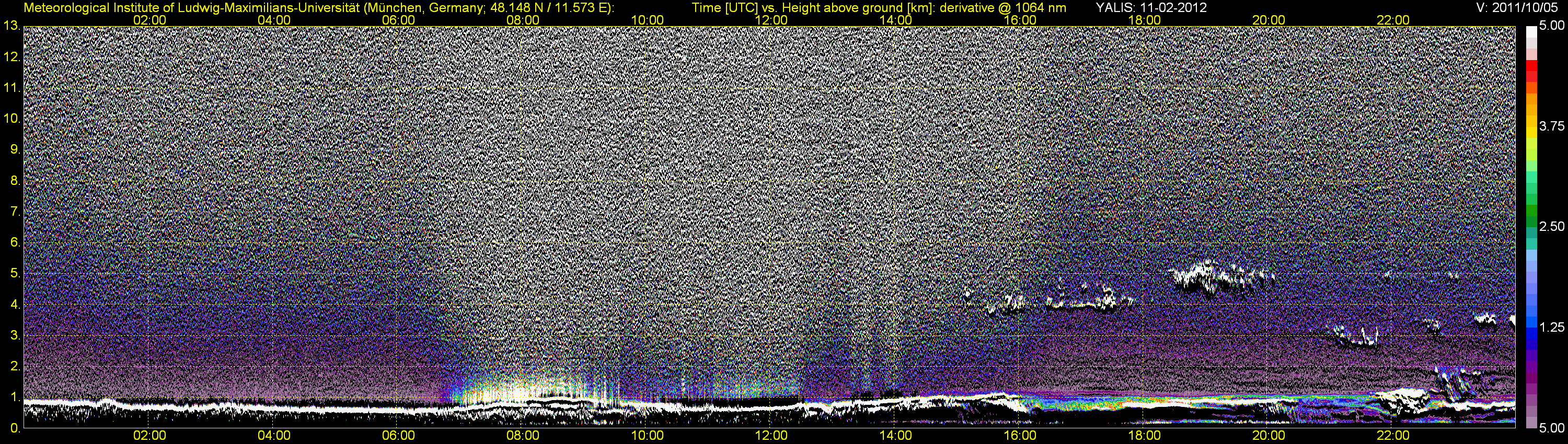Click 16:00 on the bottom time axis
Screen dimensions: 1568x444
(1020, 436)
